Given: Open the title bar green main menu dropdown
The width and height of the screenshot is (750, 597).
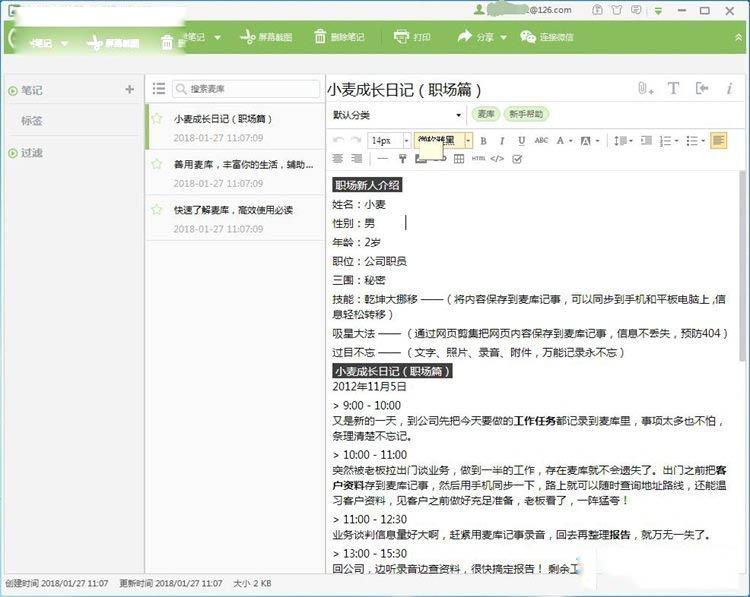Looking at the screenshot, I should 659,10.
